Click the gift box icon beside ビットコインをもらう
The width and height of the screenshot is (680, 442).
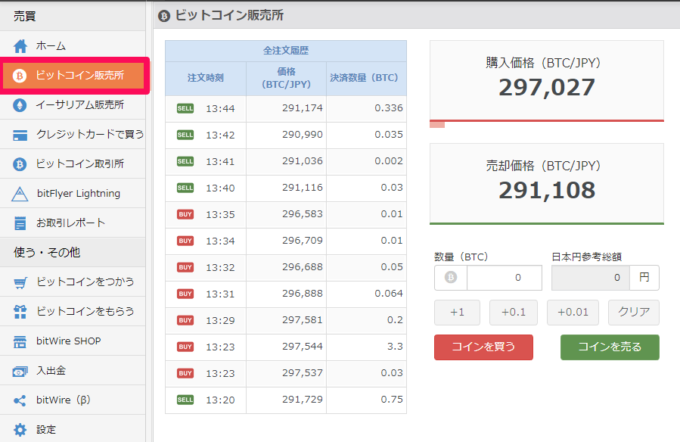pyautogui.click(x=20, y=311)
